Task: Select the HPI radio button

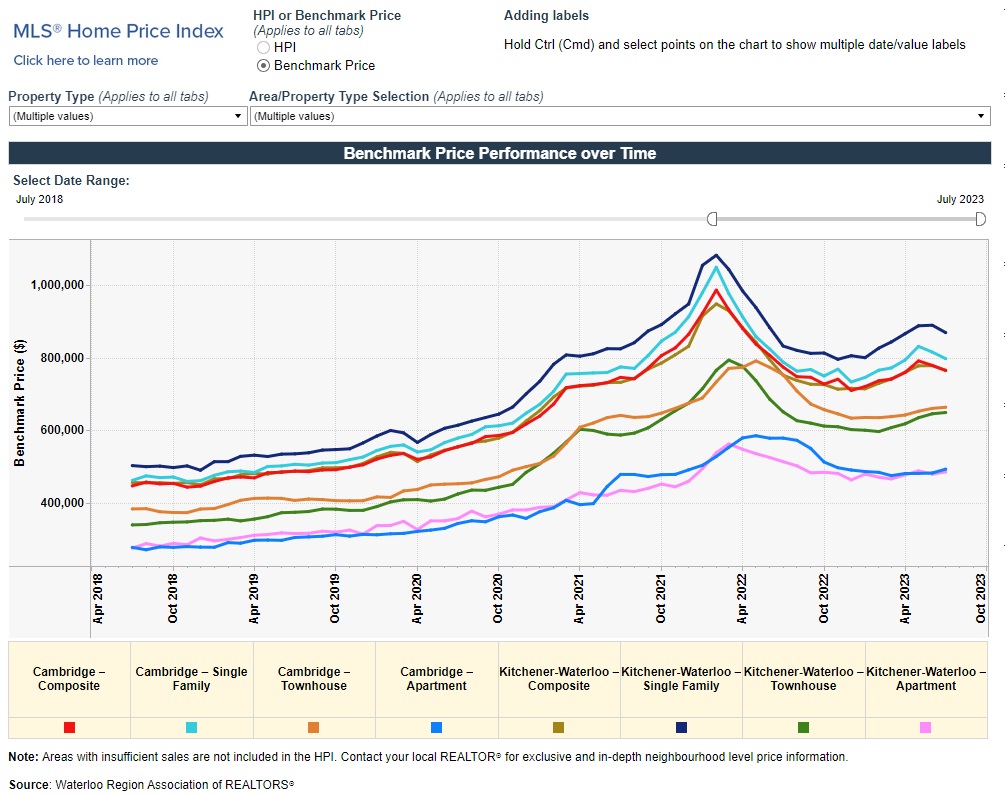Action: [x=263, y=47]
